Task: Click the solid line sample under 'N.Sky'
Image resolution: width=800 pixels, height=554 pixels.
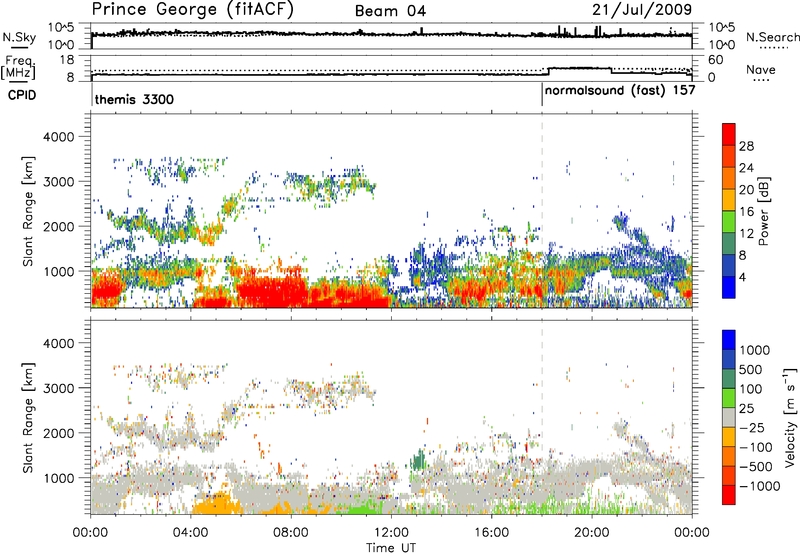Action: (19, 46)
